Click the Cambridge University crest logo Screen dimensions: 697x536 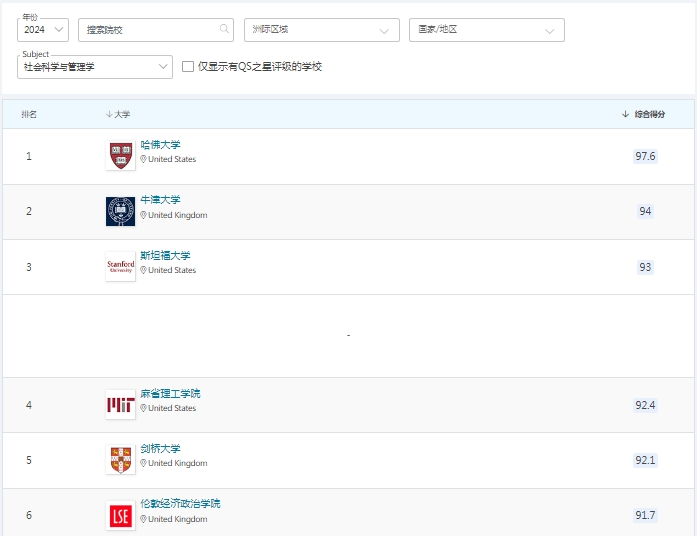point(120,460)
